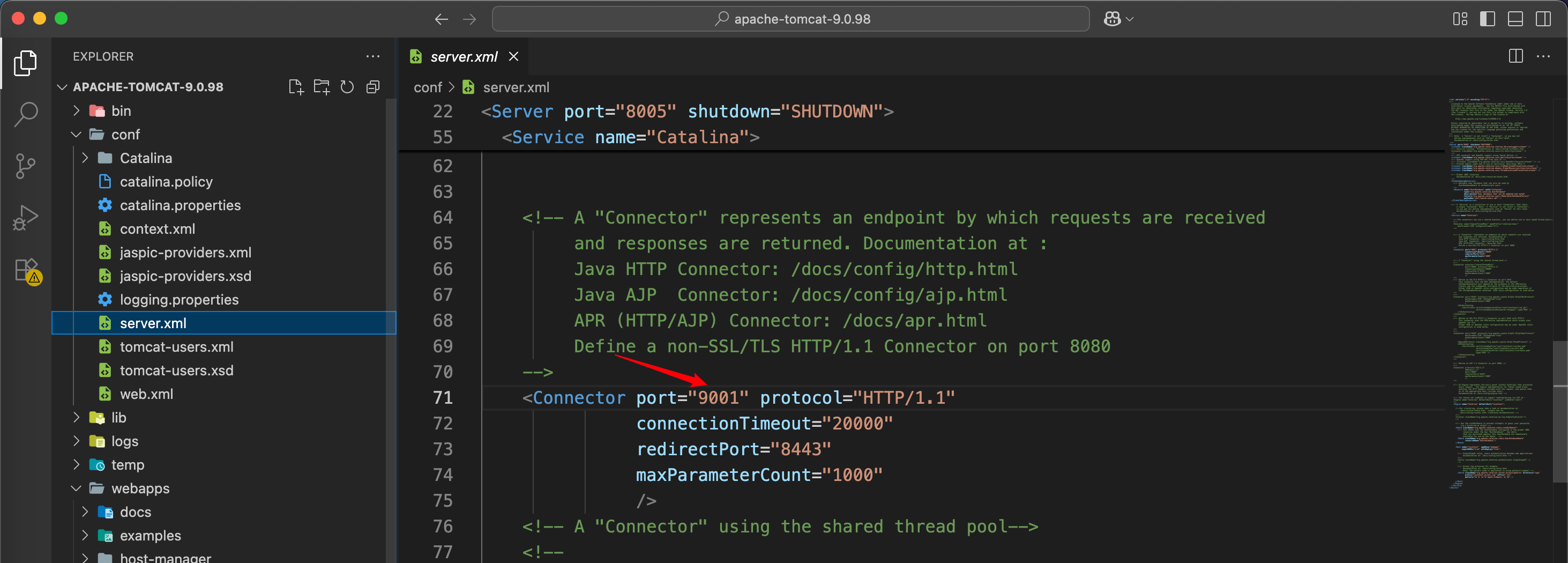Toggle the bottom panel visibility
This screenshot has width=1568, height=563.
click(x=1515, y=19)
